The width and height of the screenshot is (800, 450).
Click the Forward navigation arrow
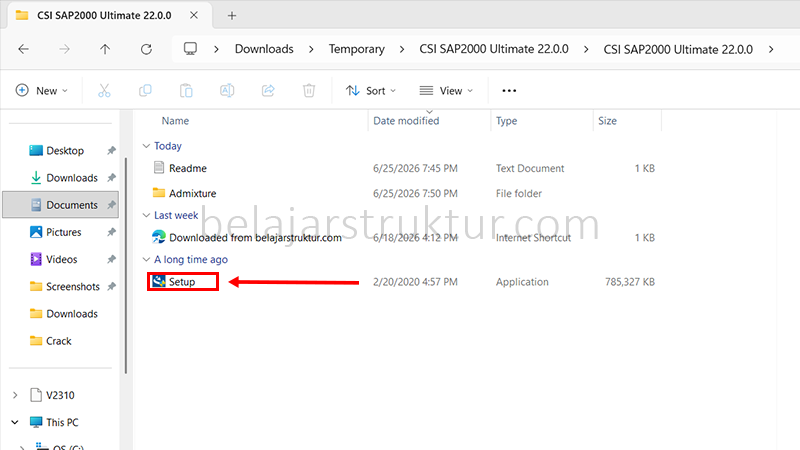64,49
